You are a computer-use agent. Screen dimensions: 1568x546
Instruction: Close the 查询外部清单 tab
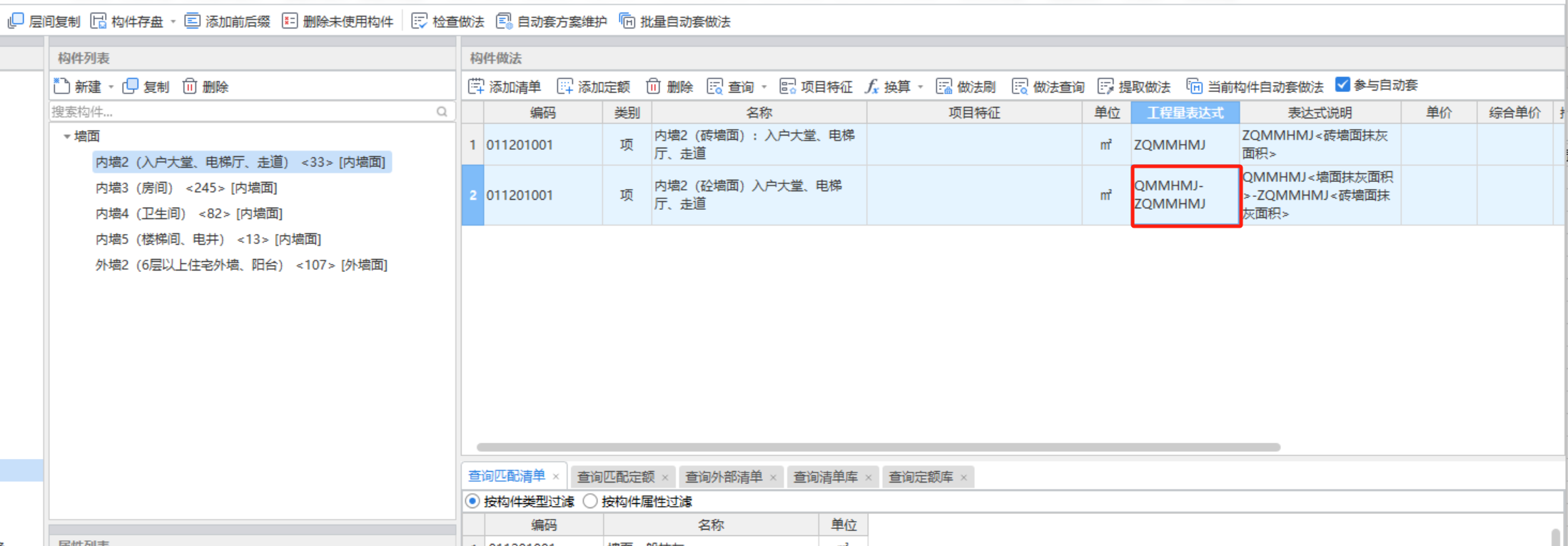click(x=774, y=477)
